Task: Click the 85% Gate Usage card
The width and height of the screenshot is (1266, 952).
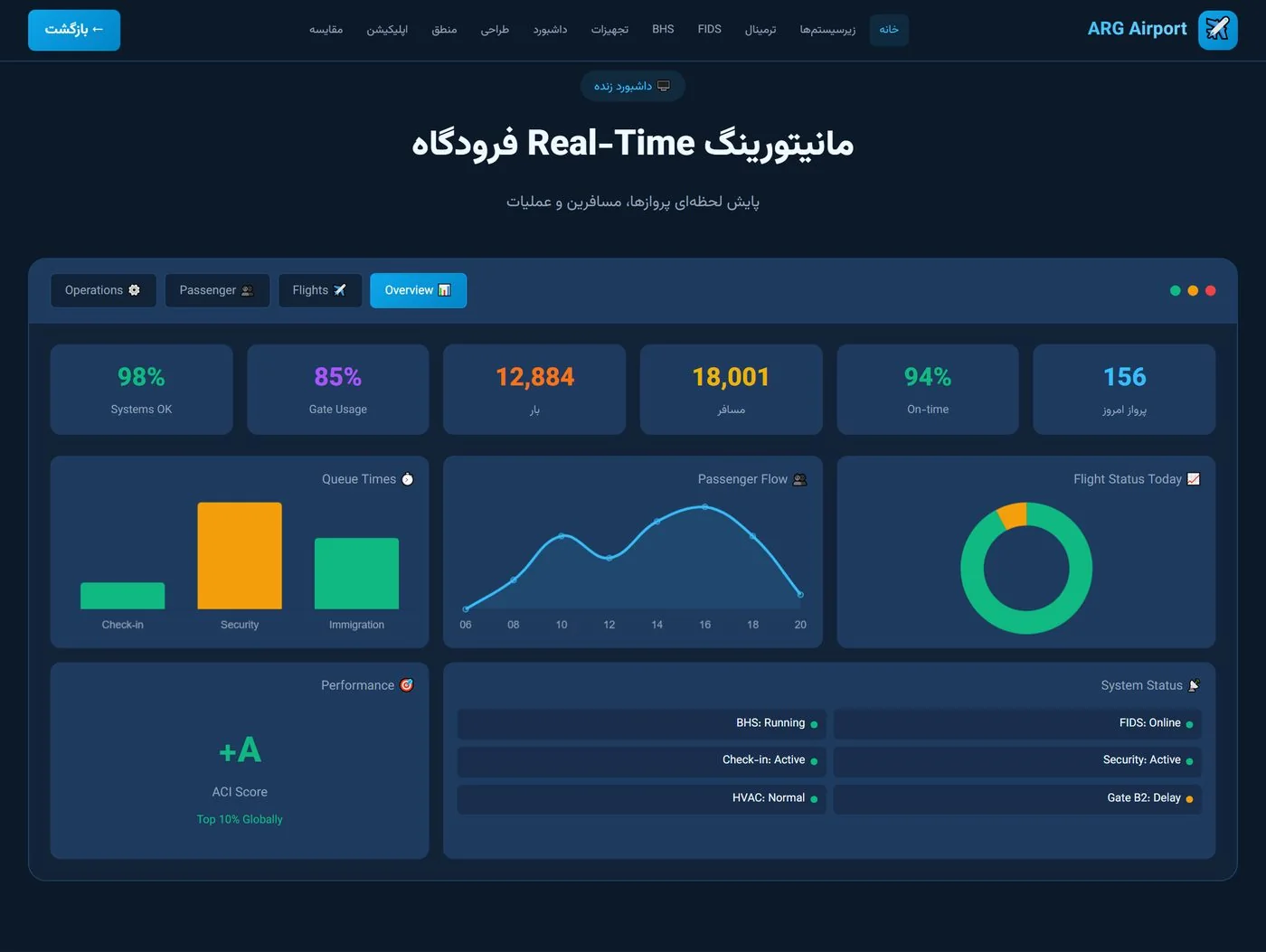Action: (x=338, y=390)
